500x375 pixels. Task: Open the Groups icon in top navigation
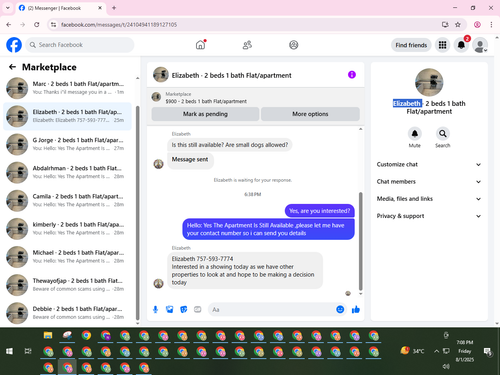(293, 45)
